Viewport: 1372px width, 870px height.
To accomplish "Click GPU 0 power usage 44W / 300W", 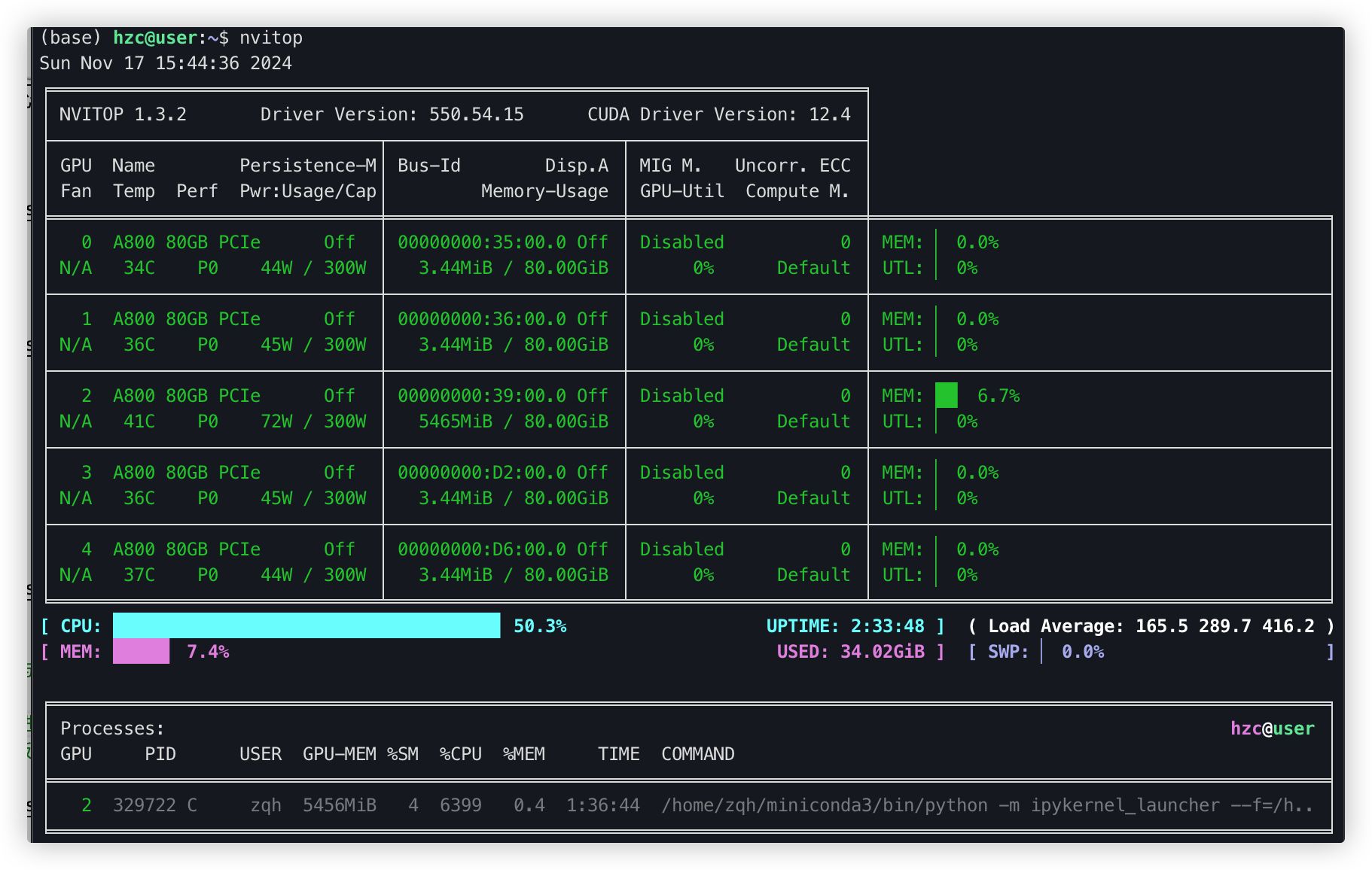I will 313,268.
